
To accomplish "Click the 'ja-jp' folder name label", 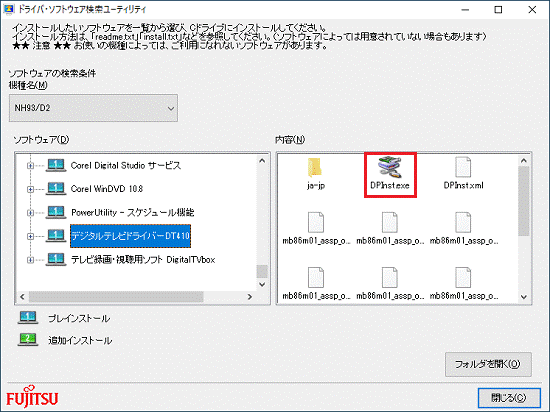I will click(316, 185).
